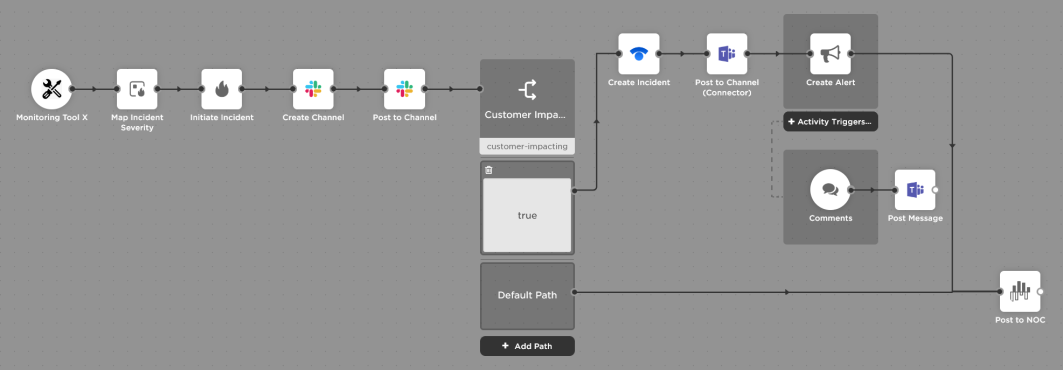Select Teams Post to Channel (Connector) step
This screenshot has height=370, width=1063.
point(727,54)
